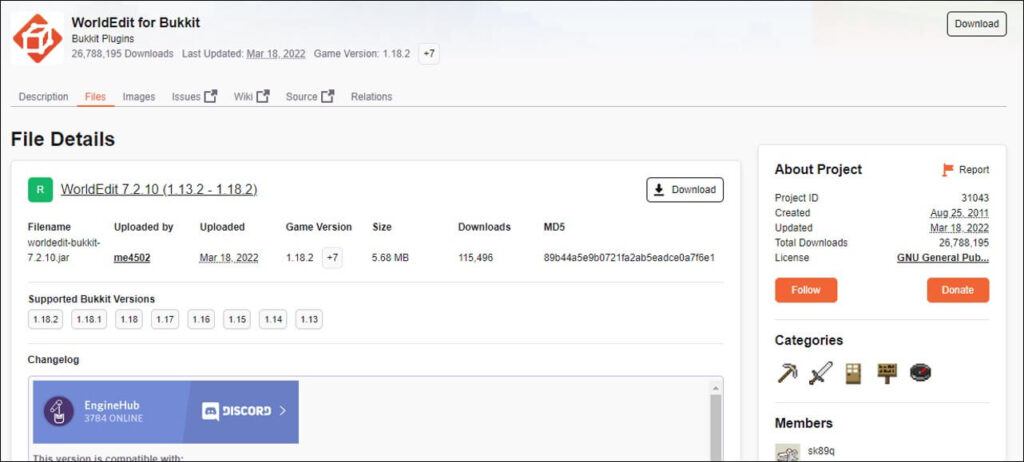The height and width of the screenshot is (462, 1024).
Task: Click the orange Follow button
Action: [806, 290]
